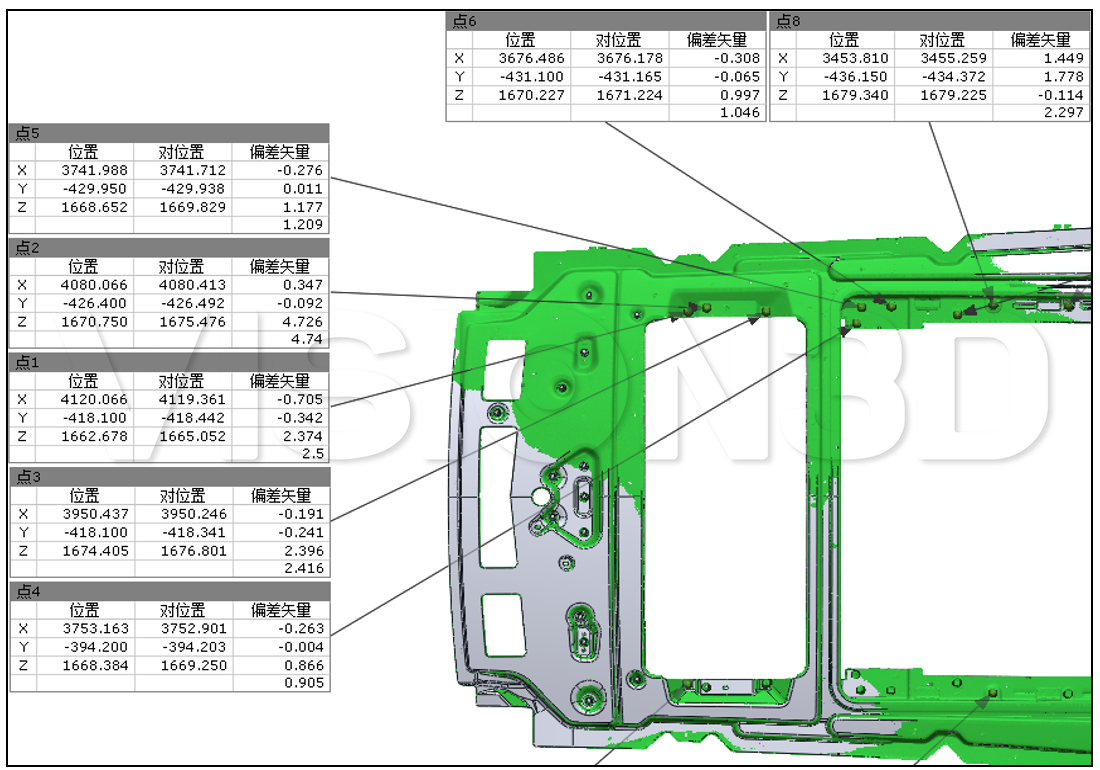Click the 点6 annotation title bar

coord(606,21)
